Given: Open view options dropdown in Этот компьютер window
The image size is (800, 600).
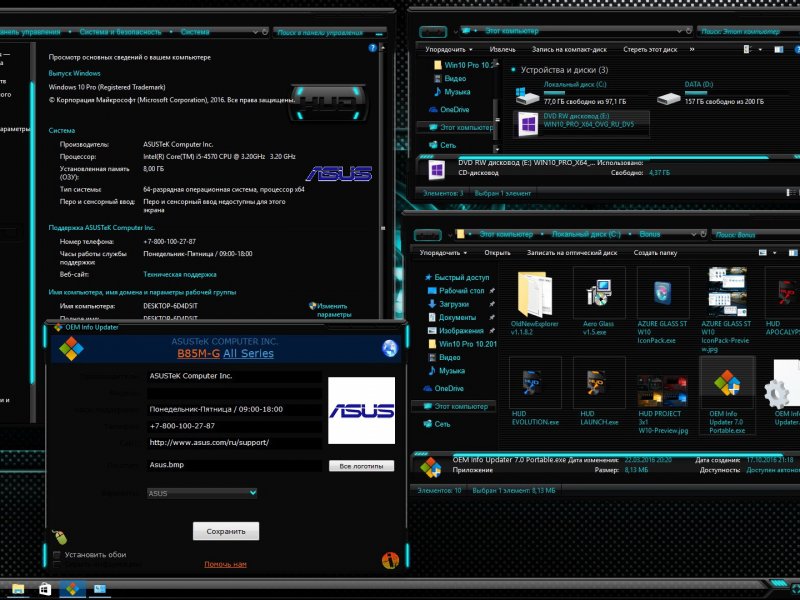Looking at the screenshot, I should 760,49.
